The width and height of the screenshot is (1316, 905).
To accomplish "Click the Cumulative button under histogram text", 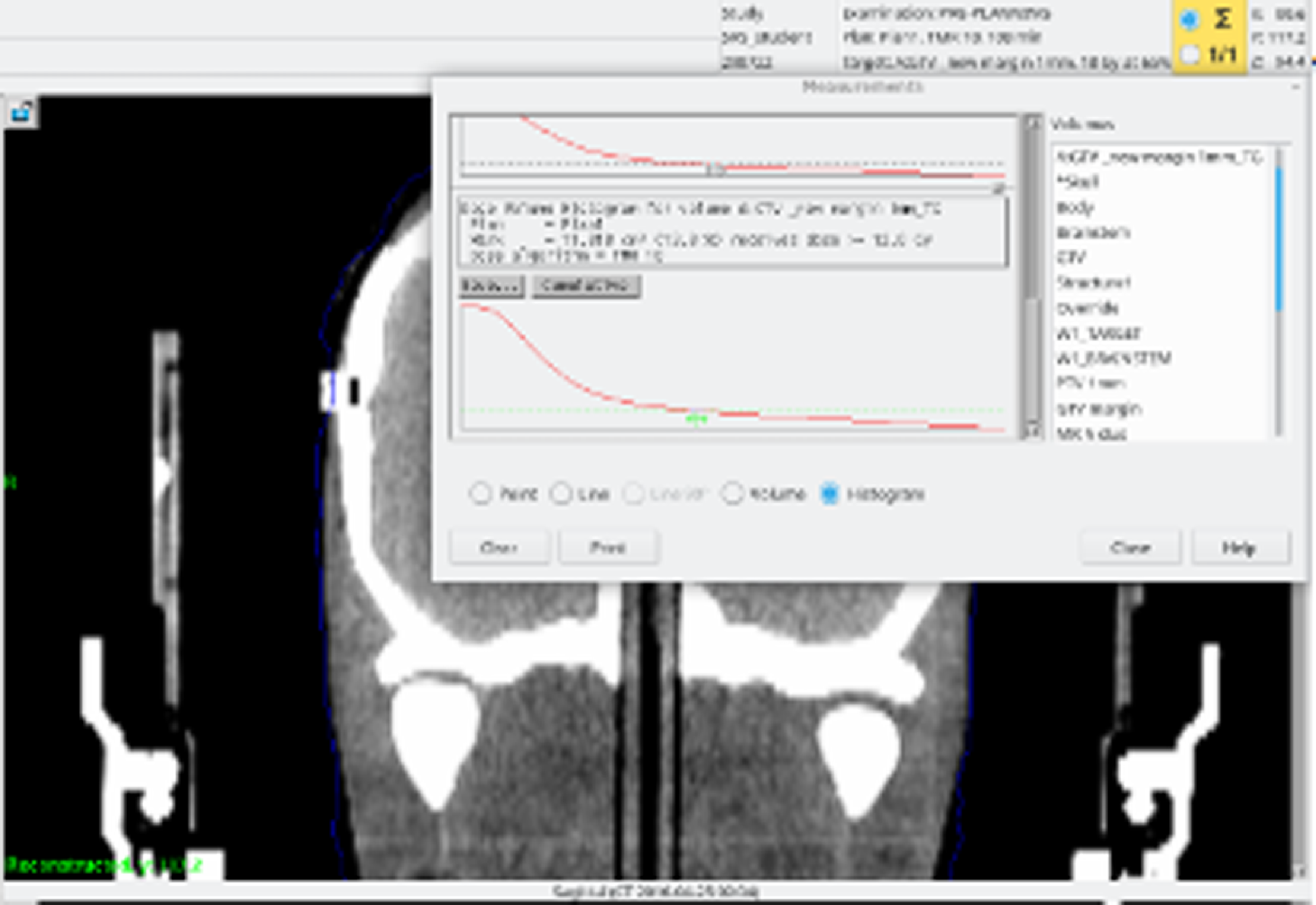I will [x=586, y=286].
